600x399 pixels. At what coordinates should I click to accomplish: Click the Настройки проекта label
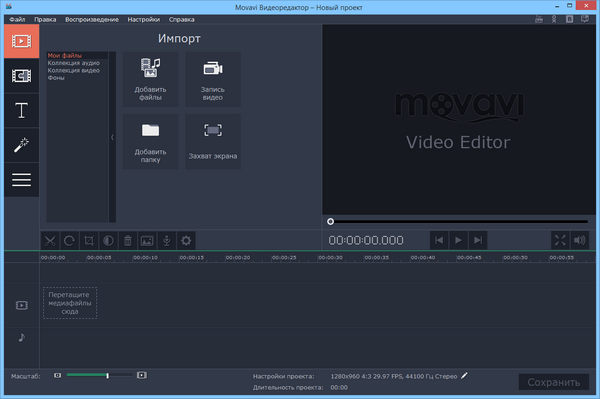click(283, 376)
